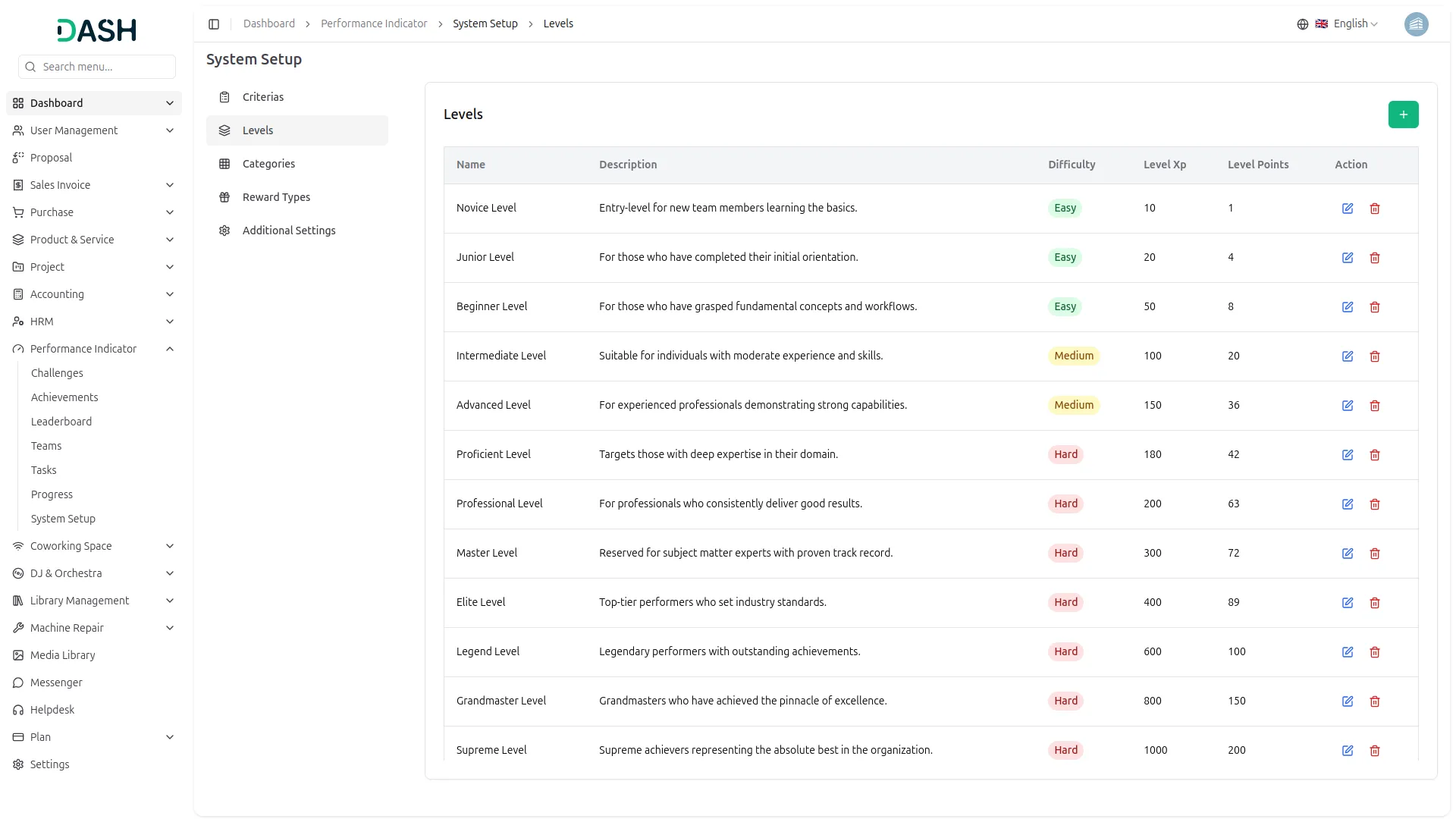Switch to Reward Types tab
This screenshot has height=819, width=1456.
coord(276,197)
